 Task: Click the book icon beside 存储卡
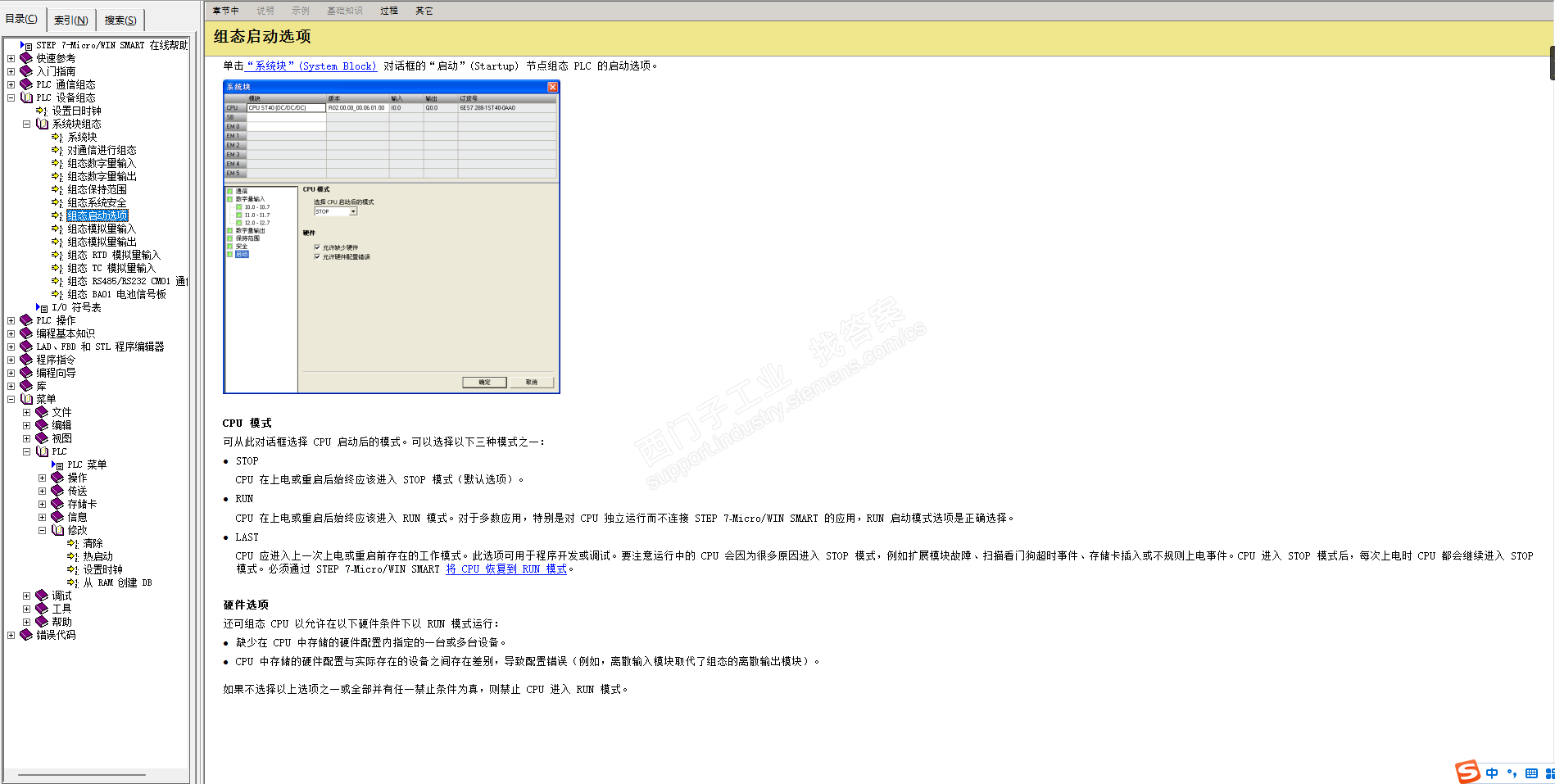57,504
